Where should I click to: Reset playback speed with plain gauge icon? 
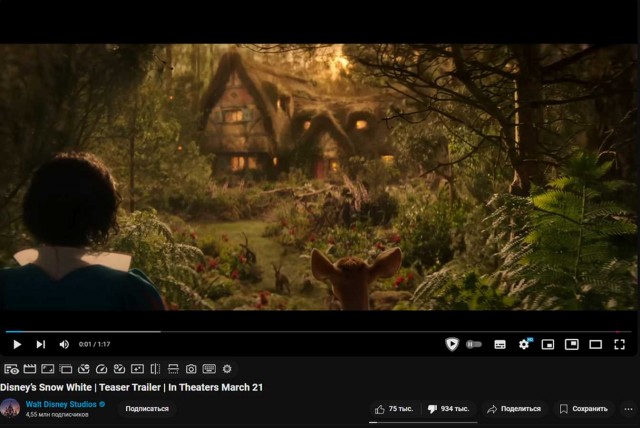click(x=101, y=369)
